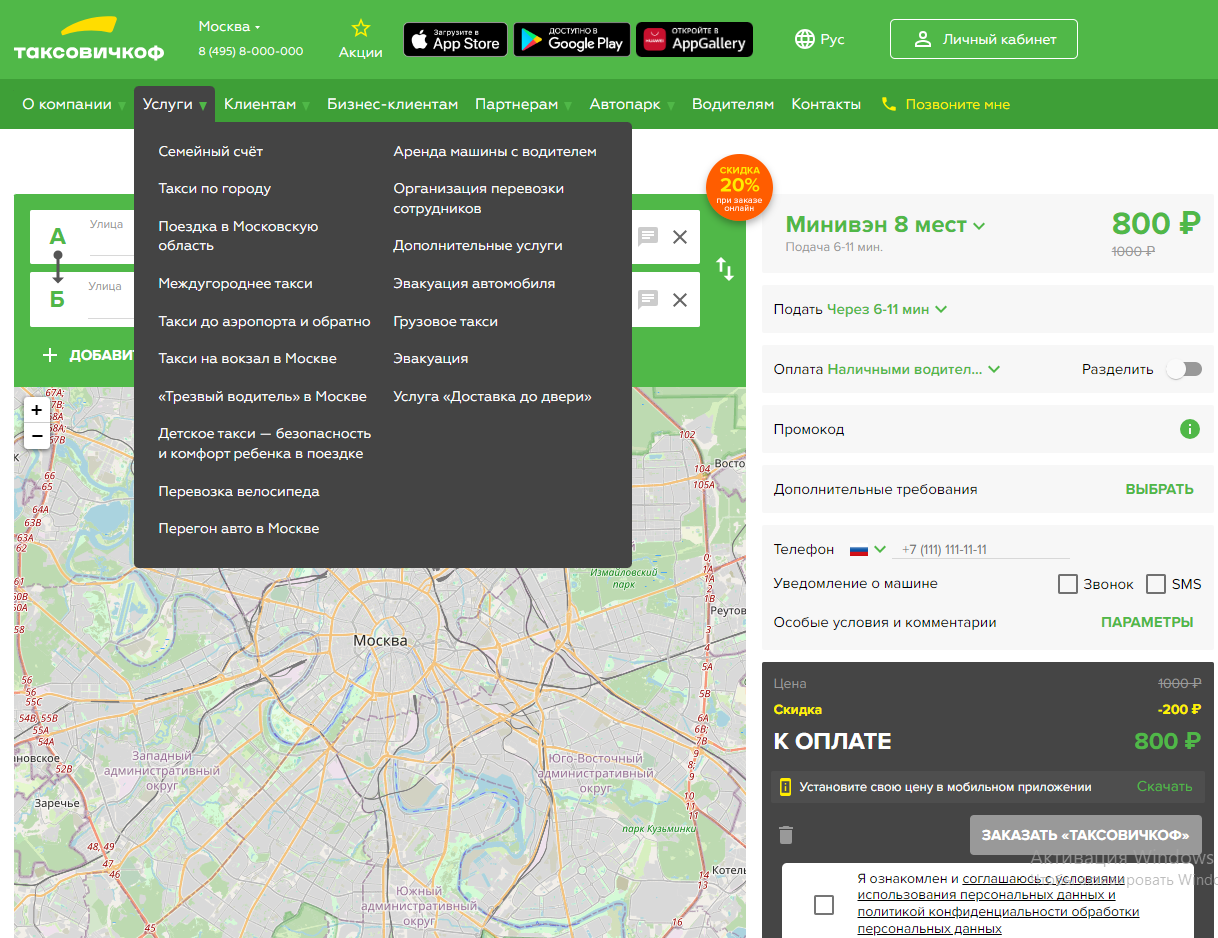This screenshot has width=1218, height=938.
Task: Tick the personal data consent checkbox
Action: coord(824,905)
